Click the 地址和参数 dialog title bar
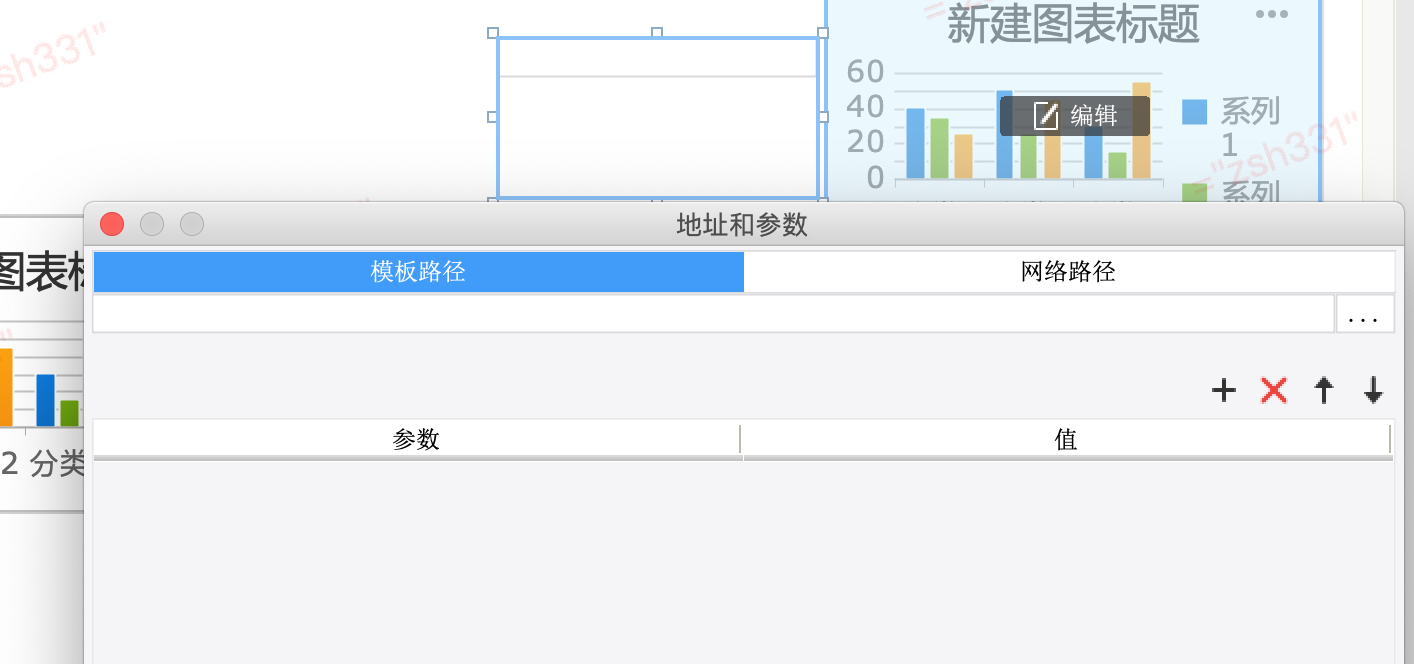Image resolution: width=1414 pixels, height=664 pixels. [743, 224]
